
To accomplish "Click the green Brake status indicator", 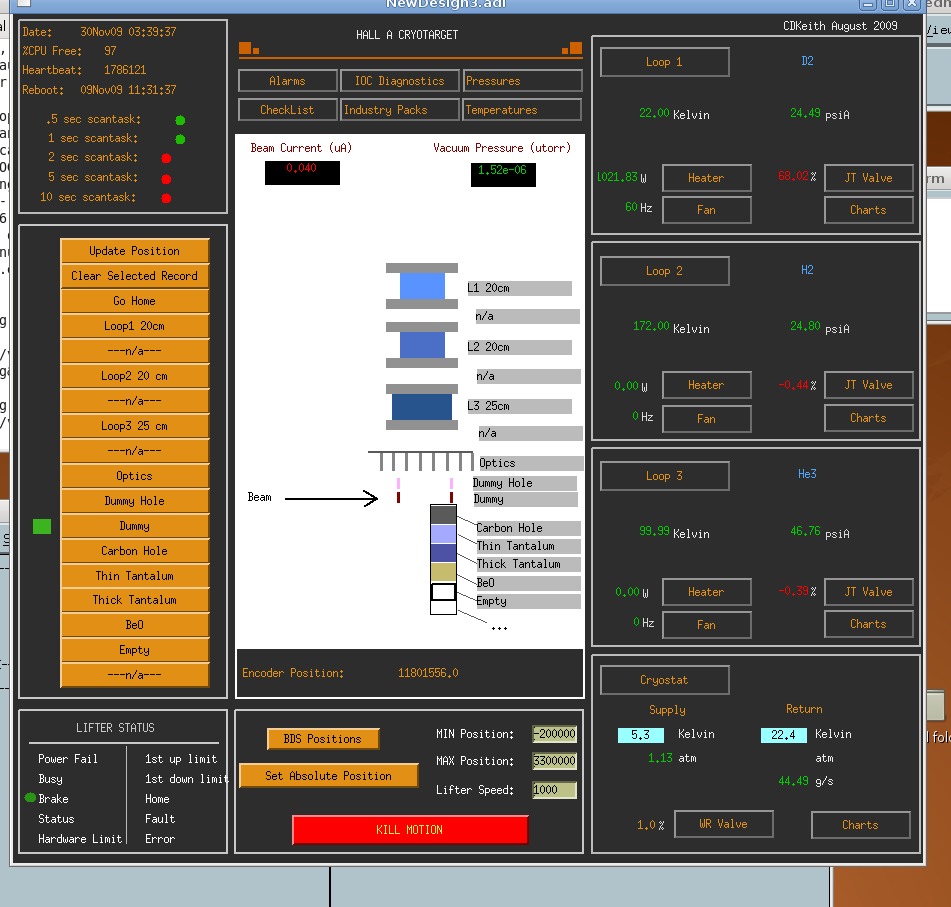I will point(30,798).
